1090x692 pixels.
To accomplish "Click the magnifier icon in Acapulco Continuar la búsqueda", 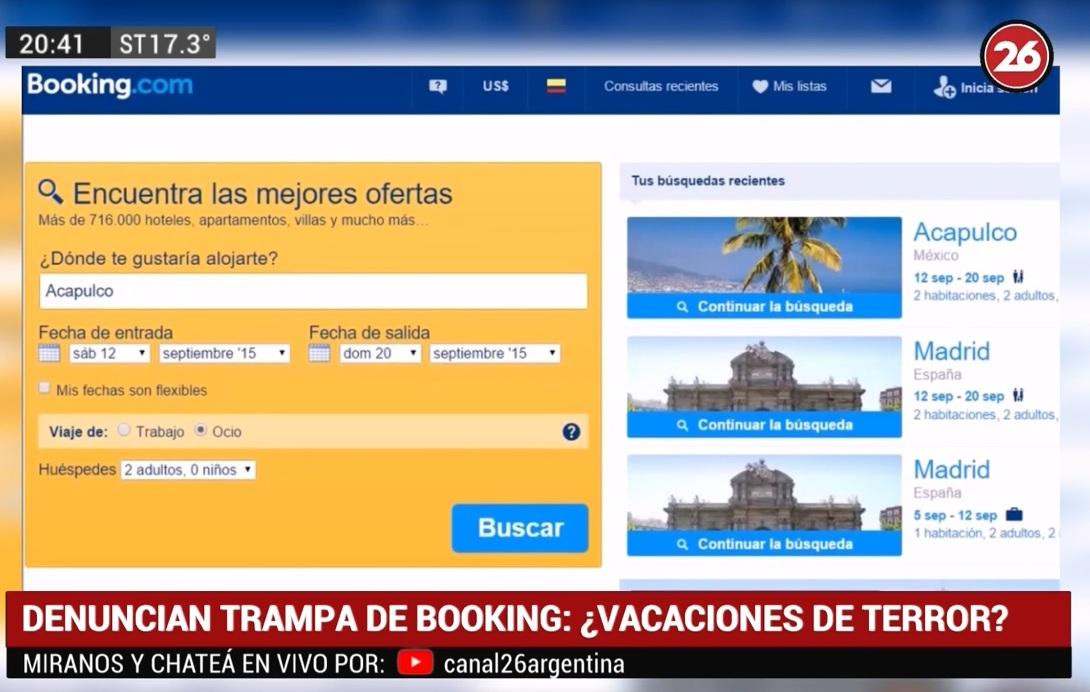I will pos(683,307).
